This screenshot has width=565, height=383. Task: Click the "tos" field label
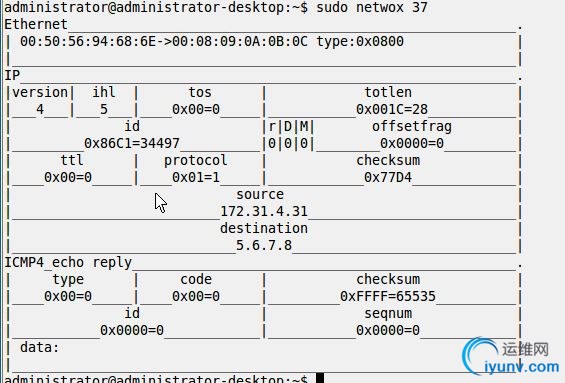tap(200, 93)
